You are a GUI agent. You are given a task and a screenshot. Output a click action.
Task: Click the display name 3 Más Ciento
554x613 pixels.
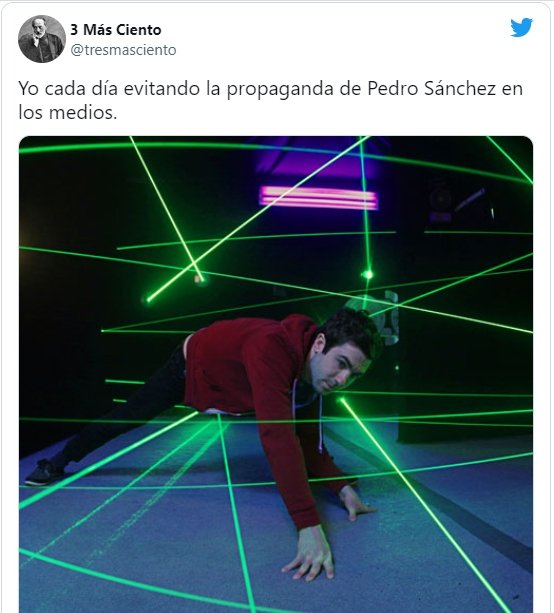tap(116, 30)
